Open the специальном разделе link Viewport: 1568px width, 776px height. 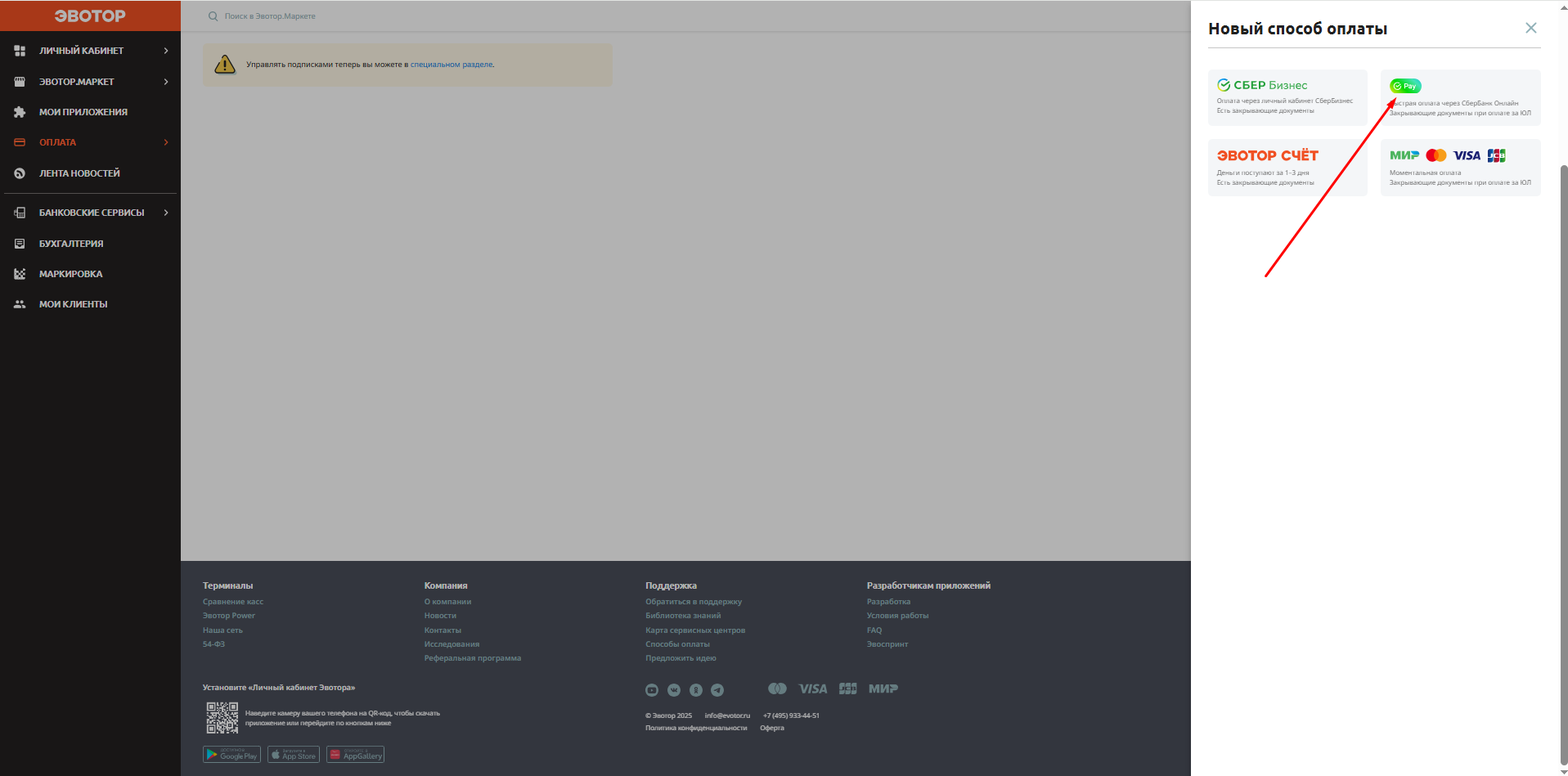[x=452, y=65]
